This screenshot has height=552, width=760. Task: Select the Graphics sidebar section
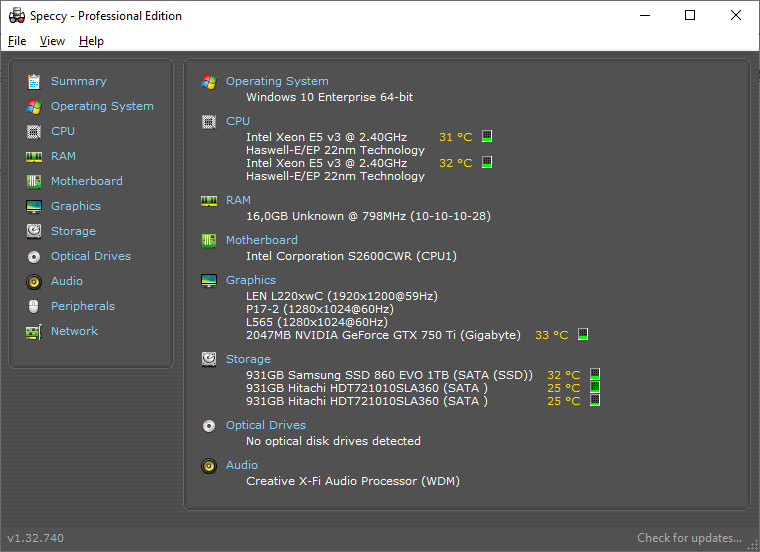[x=76, y=206]
